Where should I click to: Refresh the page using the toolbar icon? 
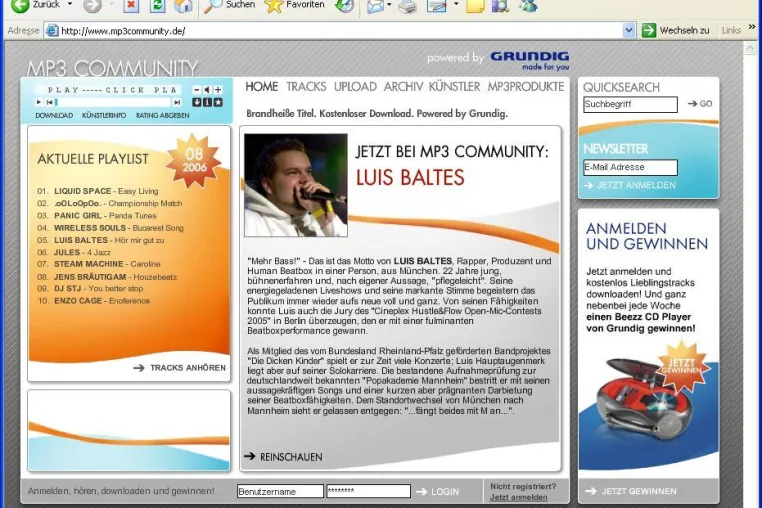pos(157,5)
